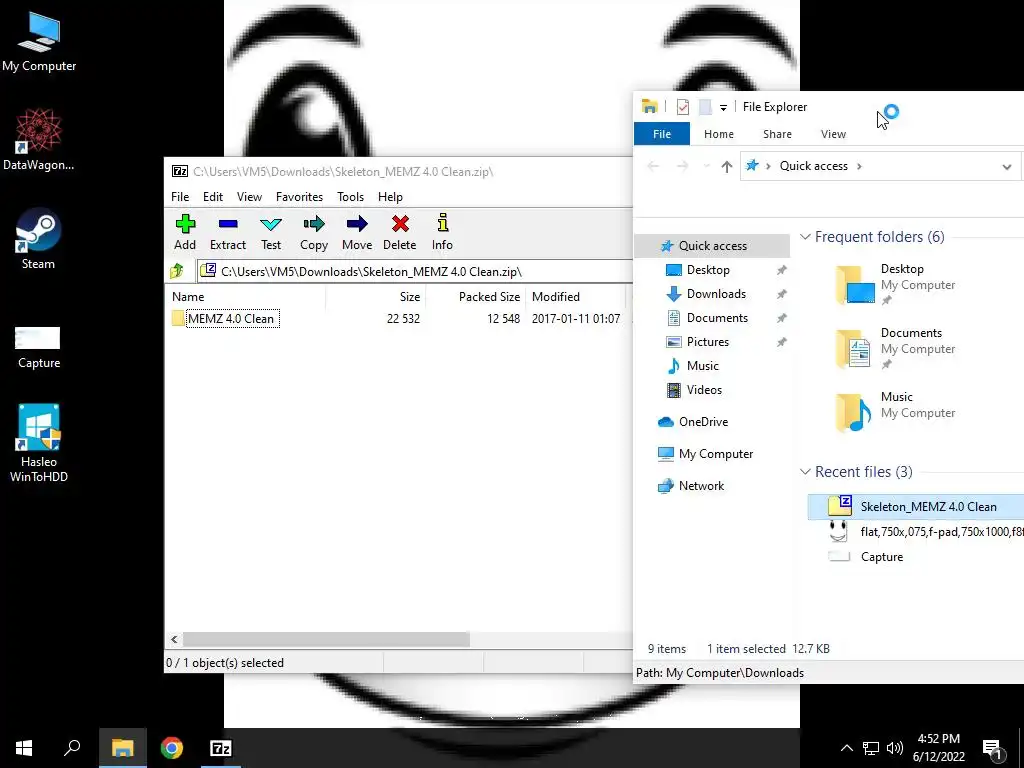
Task: Click the 7-Zip horizontal scrollbar thumb
Action: [326, 639]
